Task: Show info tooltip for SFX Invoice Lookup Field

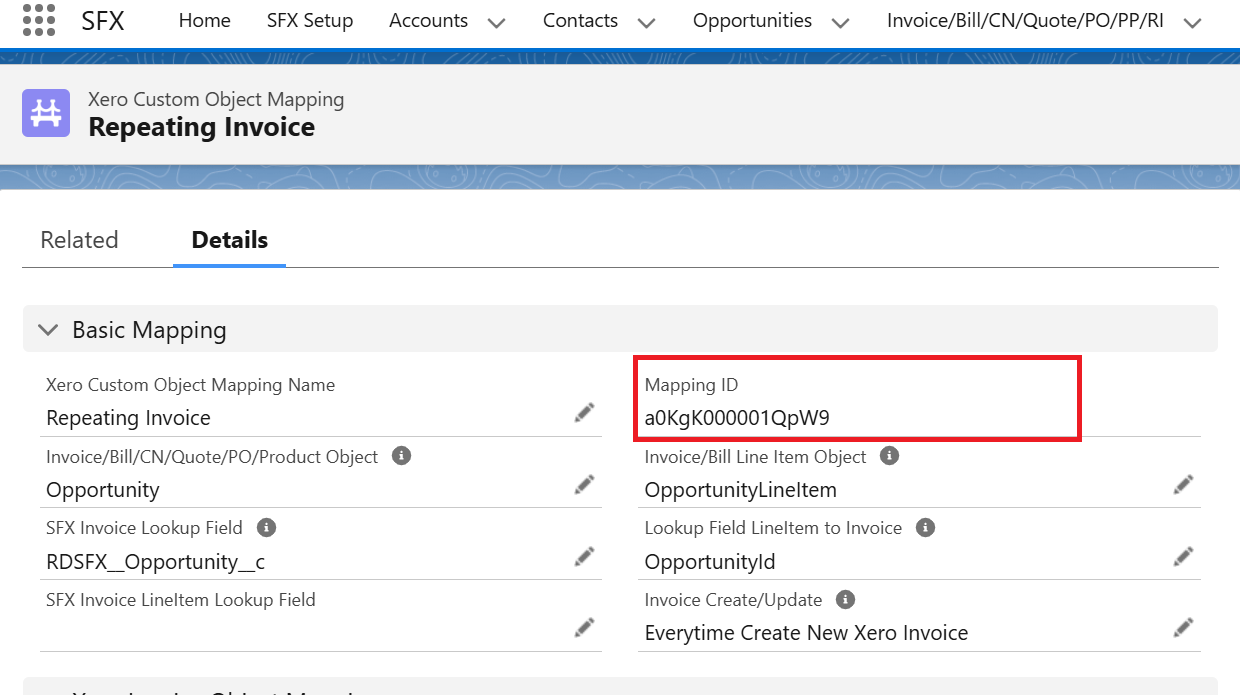Action: 266,527
